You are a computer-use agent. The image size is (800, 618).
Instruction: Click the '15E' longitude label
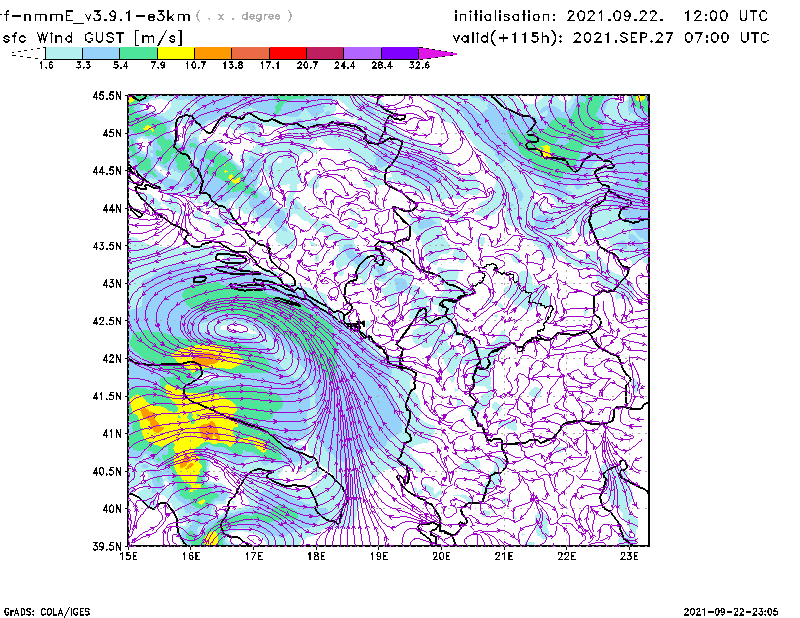click(129, 556)
